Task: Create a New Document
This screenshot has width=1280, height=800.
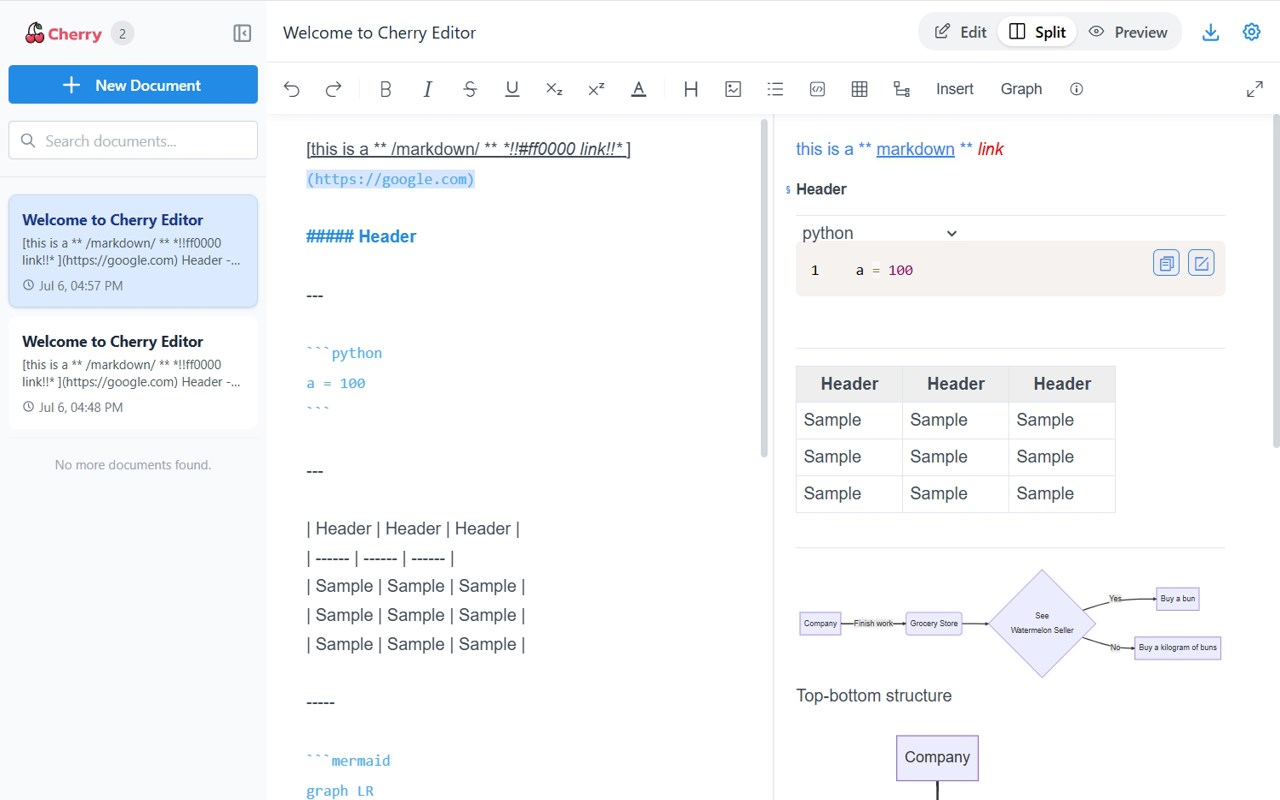Action: [133, 85]
